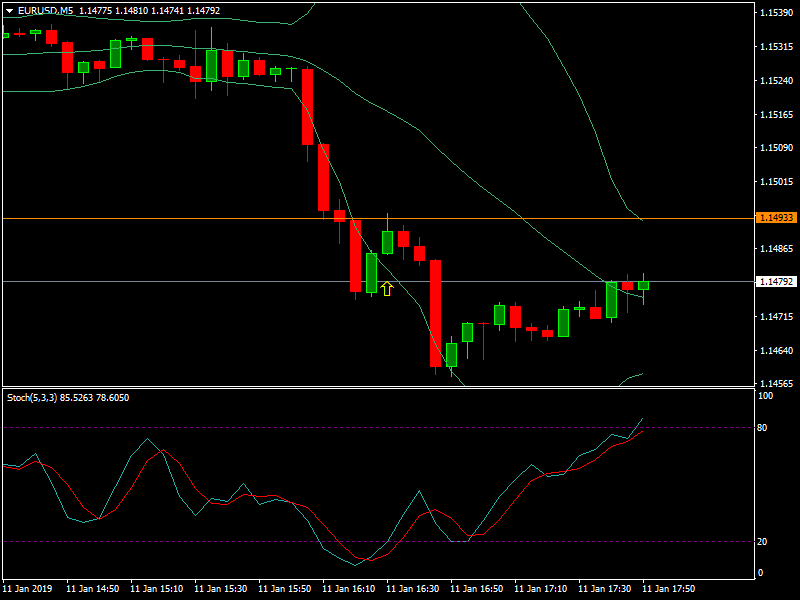
Task: Click the orange 1.14933 price tag
Action: (x=776, y=217)
